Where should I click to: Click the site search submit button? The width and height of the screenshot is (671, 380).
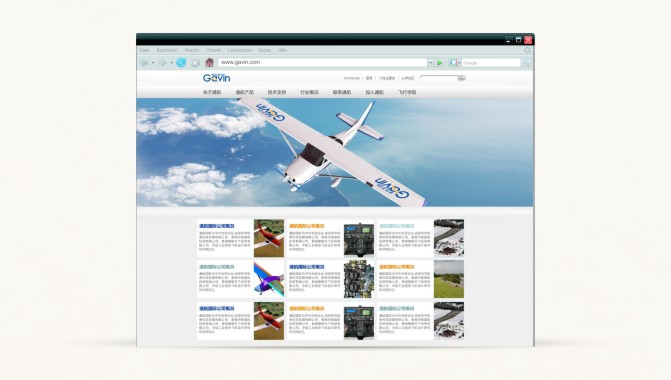tap(461, 78)
